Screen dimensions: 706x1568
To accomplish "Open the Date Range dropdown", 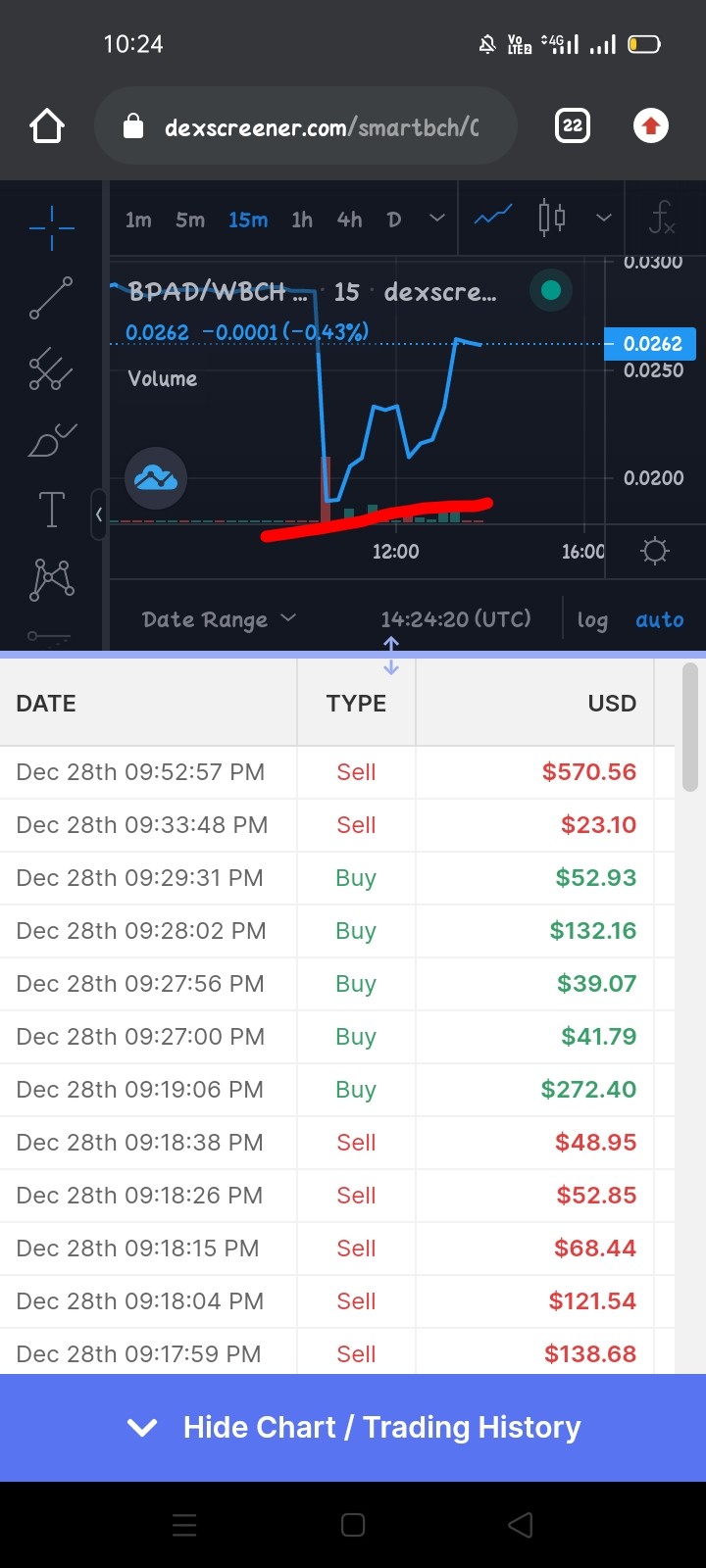I will pos(219,619).
